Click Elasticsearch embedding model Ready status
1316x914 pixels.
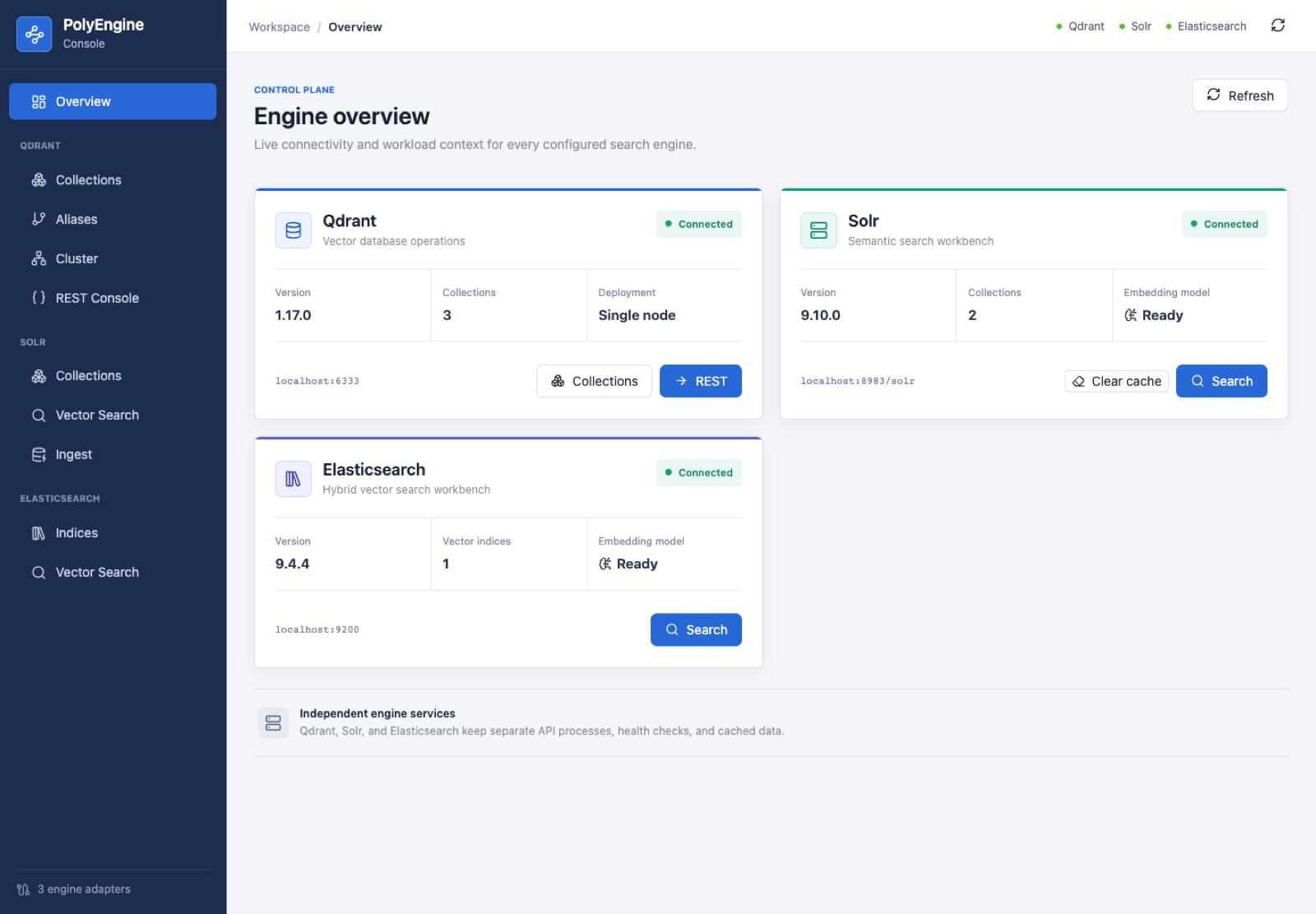click(x=628, y=564)
